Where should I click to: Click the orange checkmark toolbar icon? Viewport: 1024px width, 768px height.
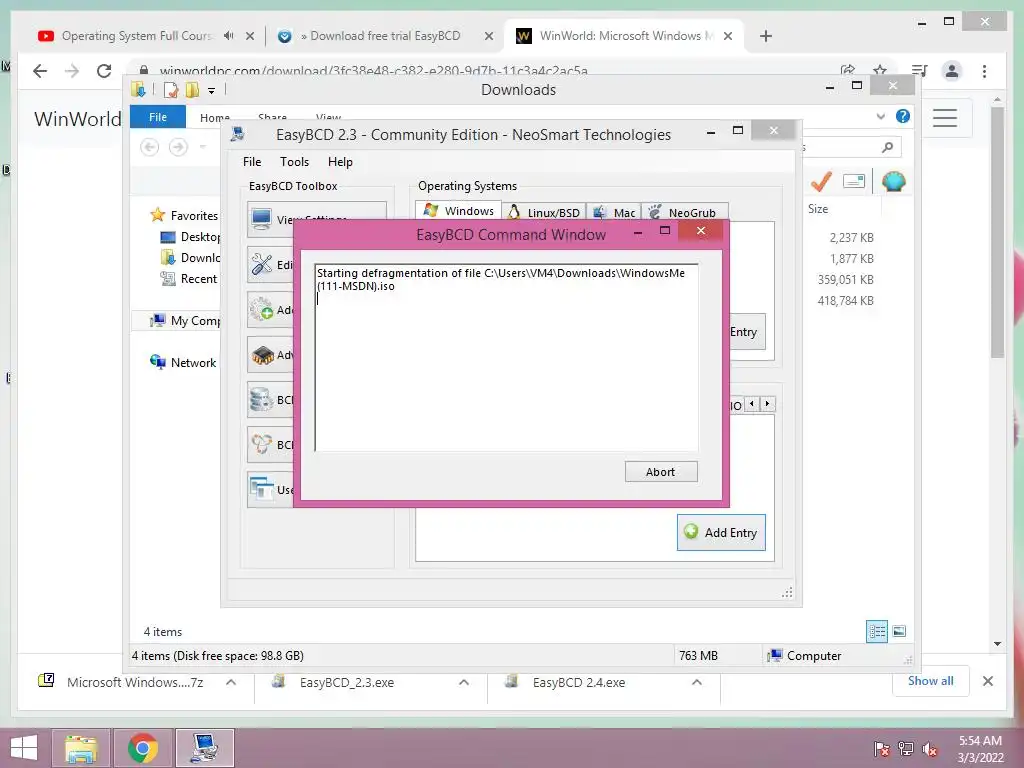tap(821, 181)
